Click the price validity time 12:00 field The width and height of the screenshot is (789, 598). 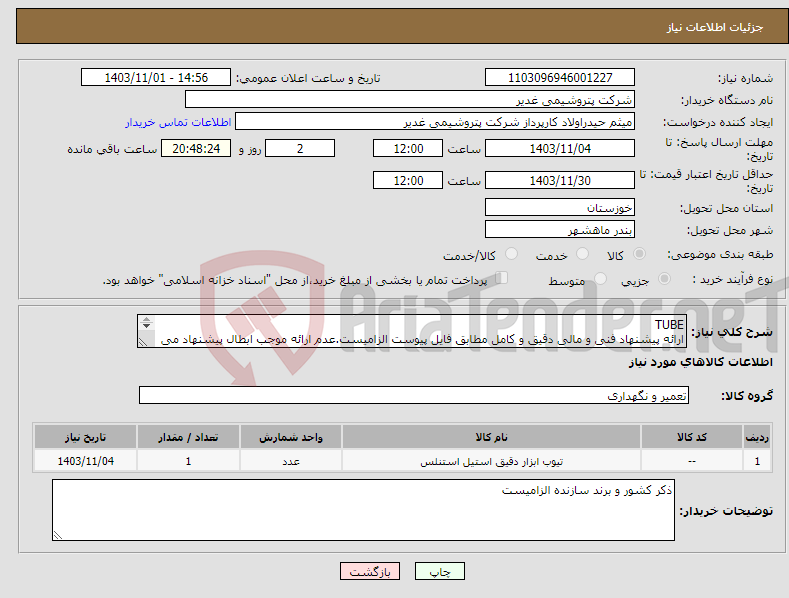click(408, 180)
